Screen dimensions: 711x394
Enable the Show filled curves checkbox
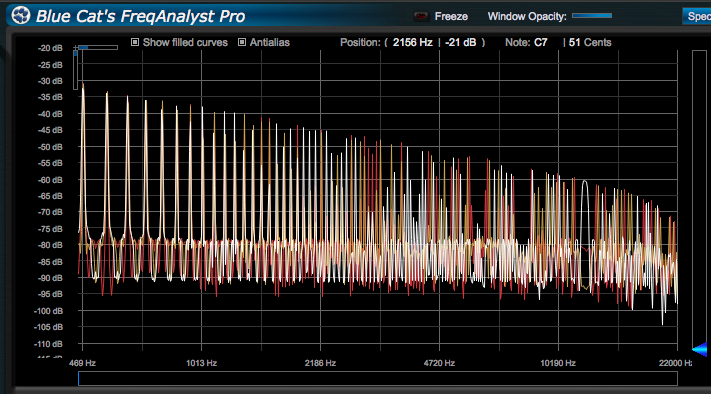tap(135, 42)
